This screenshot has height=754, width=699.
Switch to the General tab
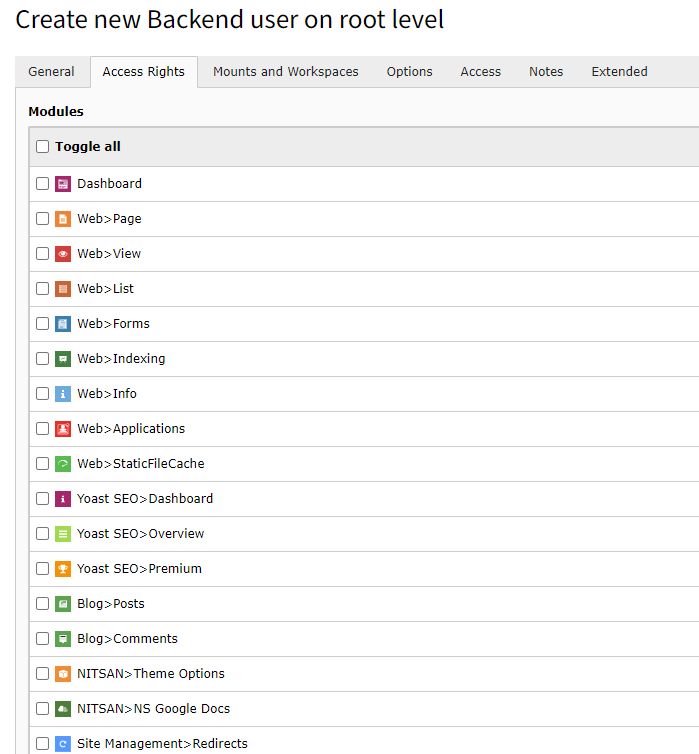[51, 72]
